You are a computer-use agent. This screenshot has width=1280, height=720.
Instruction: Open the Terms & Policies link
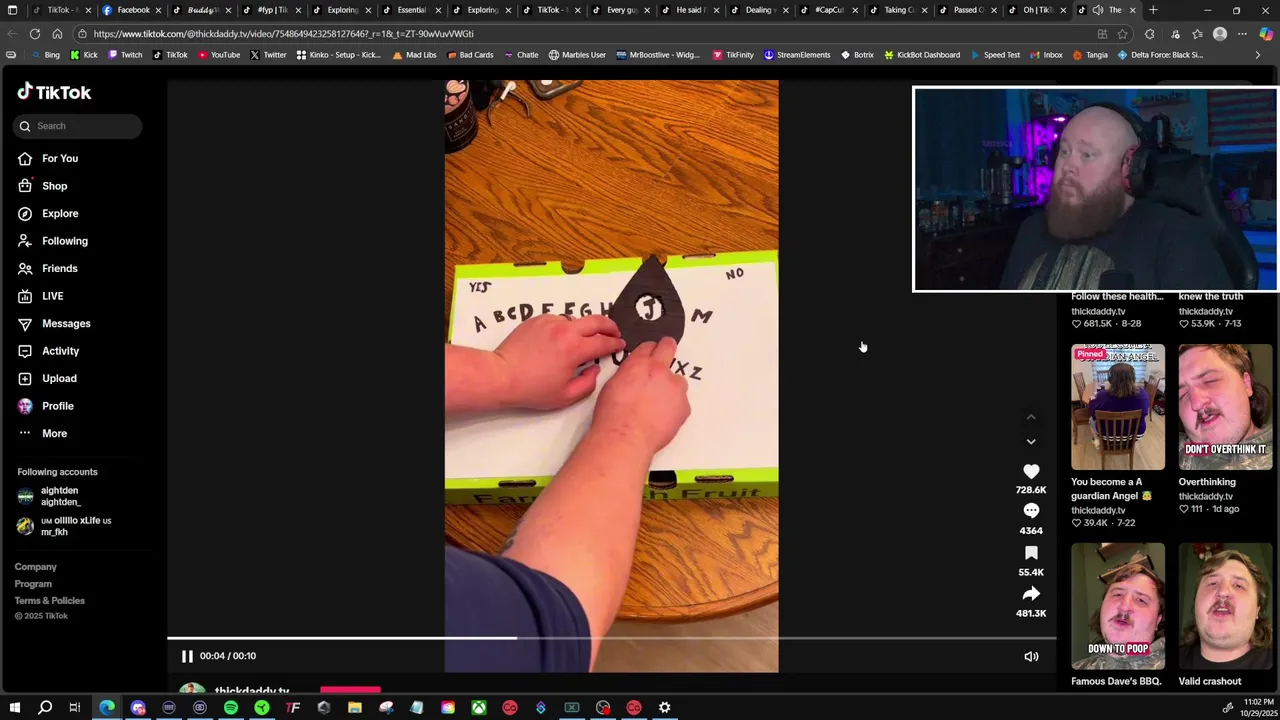(x=49, y=601)
